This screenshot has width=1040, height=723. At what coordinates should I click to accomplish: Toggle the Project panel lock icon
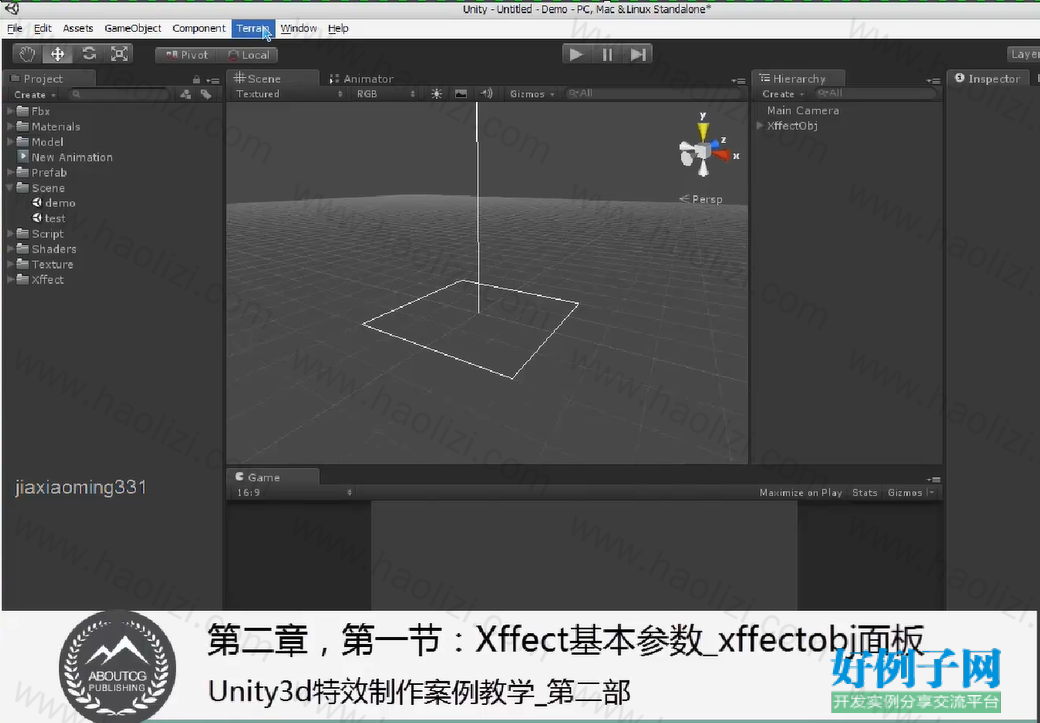pyautogui.click(x=196, y=80)
